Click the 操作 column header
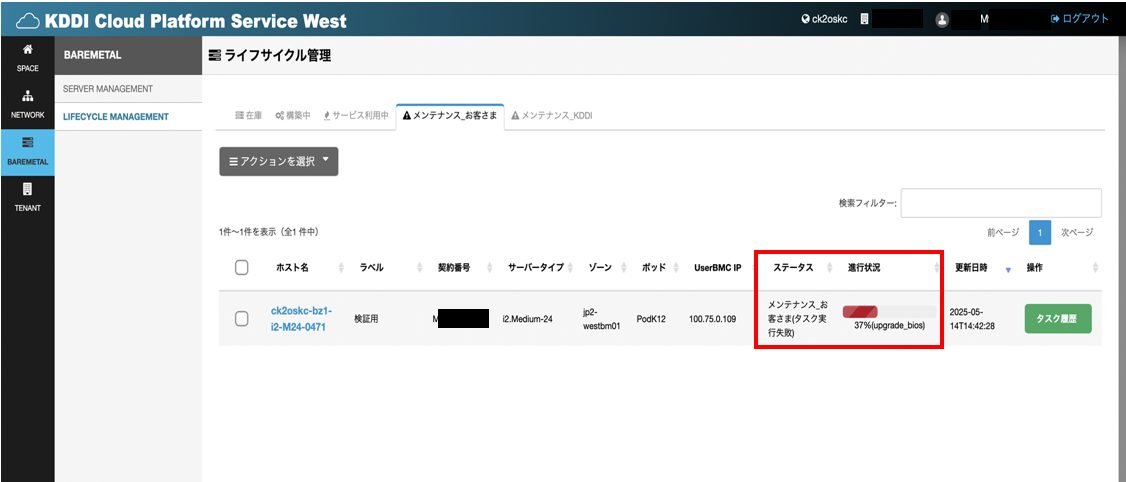Image resolution: width=1126 pixels, height=482 pixels. tap(1035, 267)
